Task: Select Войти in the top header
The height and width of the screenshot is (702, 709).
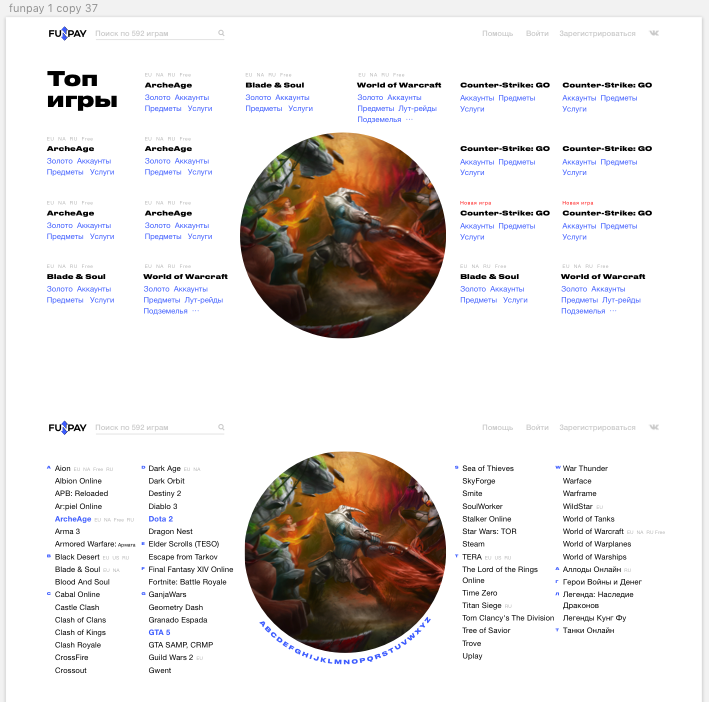Action: (537, 34)
